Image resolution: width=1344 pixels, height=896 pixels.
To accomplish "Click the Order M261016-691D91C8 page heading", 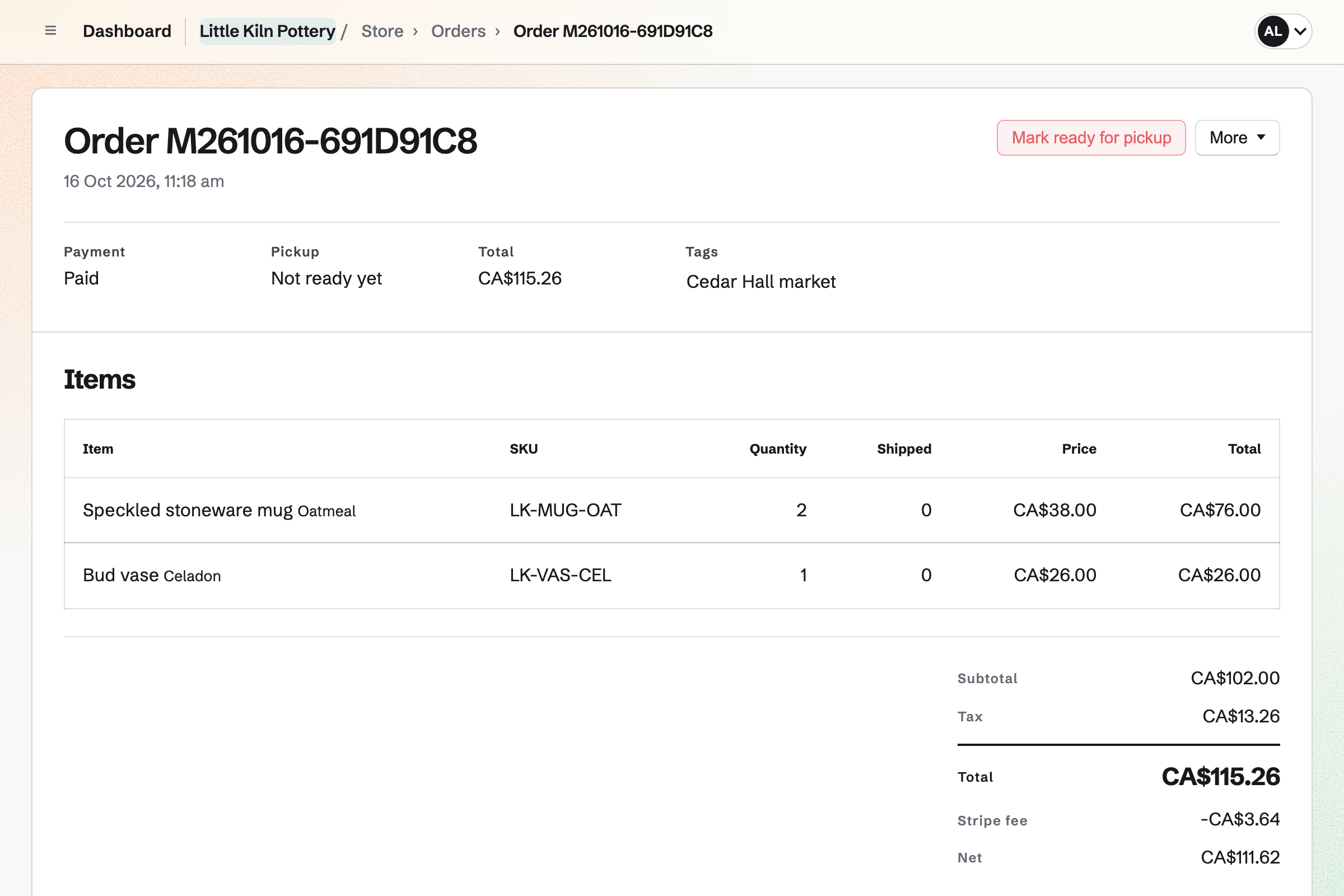I will 270,141.
